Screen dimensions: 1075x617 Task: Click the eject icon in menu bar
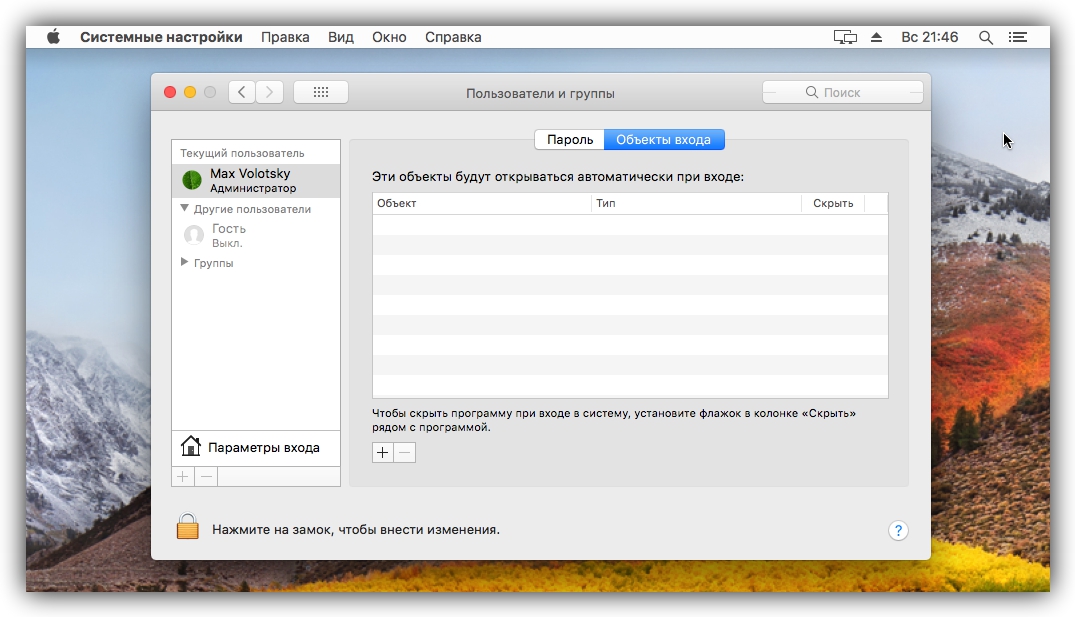pos(876,37)
